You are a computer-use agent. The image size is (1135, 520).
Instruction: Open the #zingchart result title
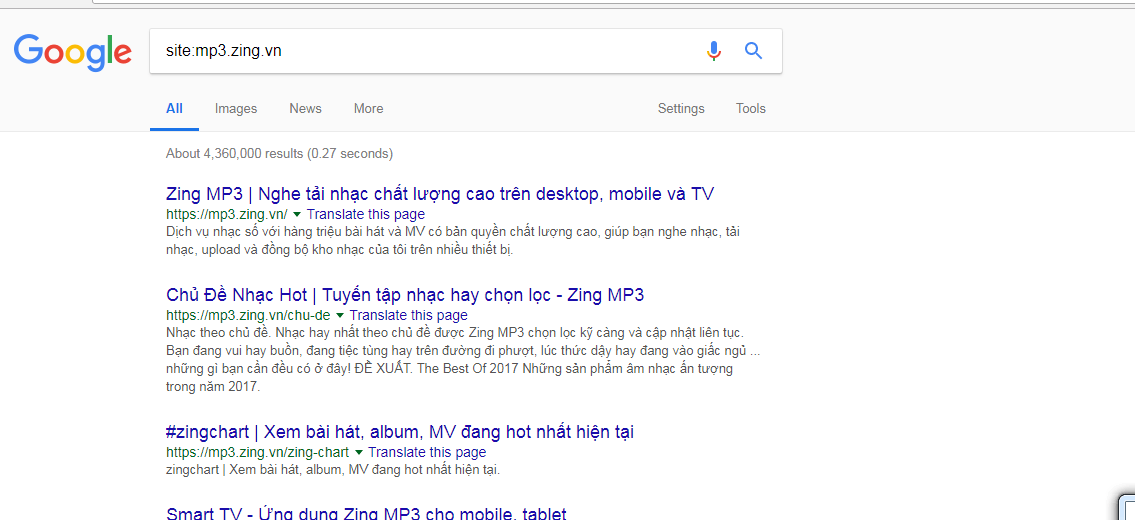click(400, 432)
